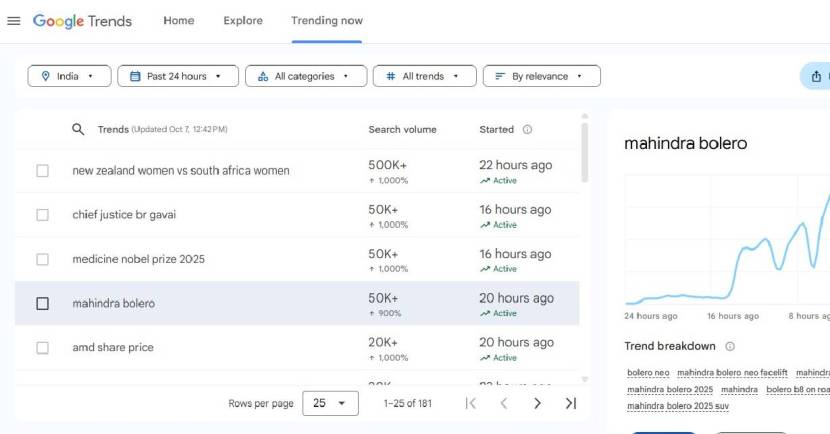The image size is (830, 434).
Task: Jump to the last page of results
Action: click(x=571, y=403)
